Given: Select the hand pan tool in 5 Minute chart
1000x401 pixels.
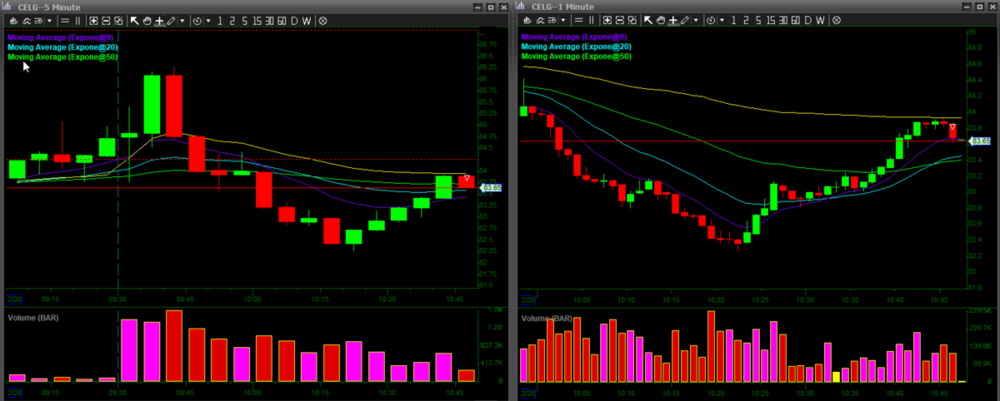Looking at the screenshot, I should click(147, 20).
